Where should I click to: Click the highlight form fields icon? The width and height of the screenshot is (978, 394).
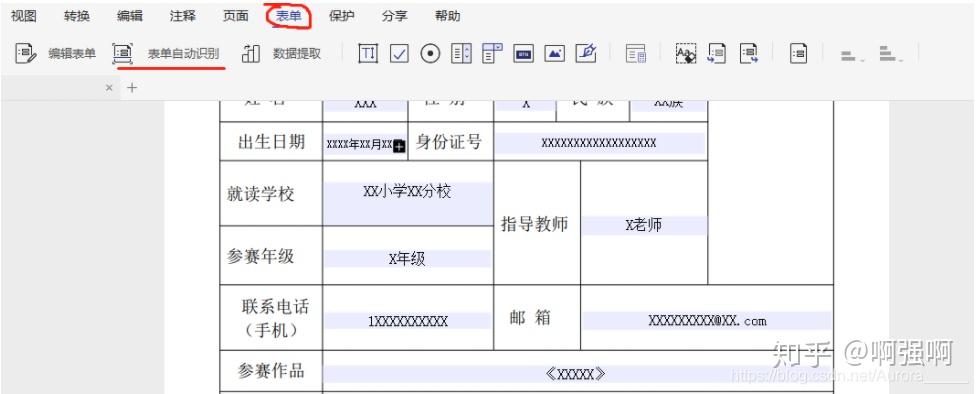(x=686, y=54)
